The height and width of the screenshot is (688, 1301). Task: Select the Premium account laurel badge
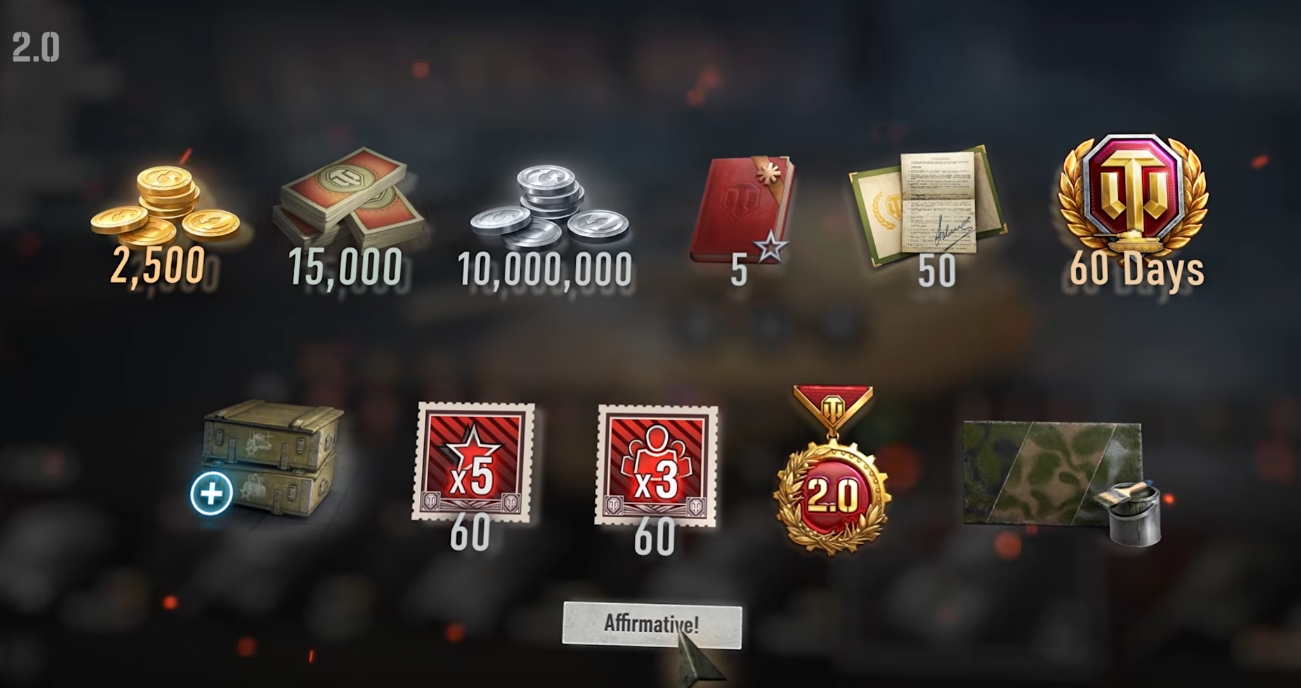click(x=1133, y=194)
